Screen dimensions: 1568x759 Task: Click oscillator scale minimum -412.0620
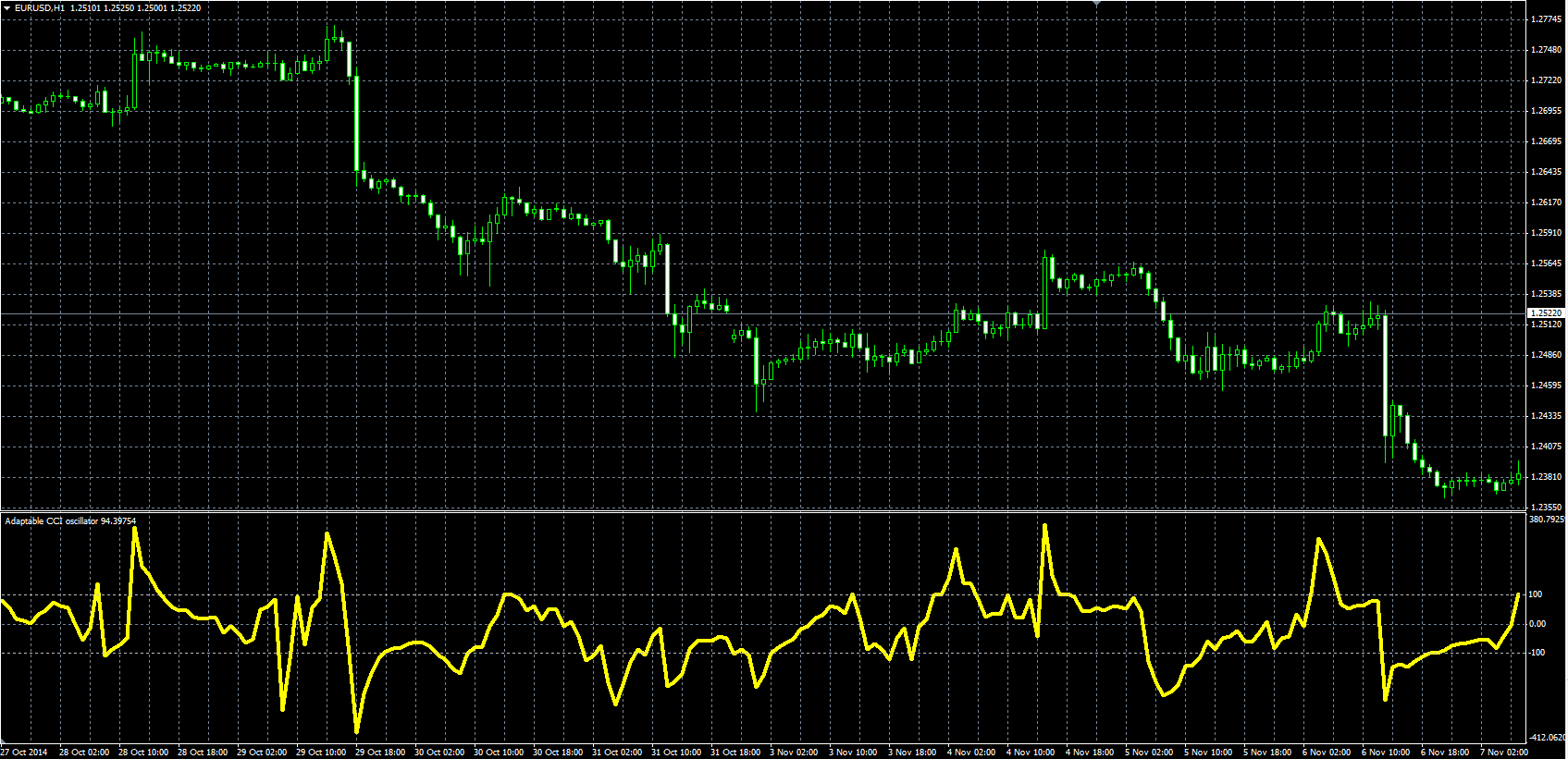(1547, 738)
